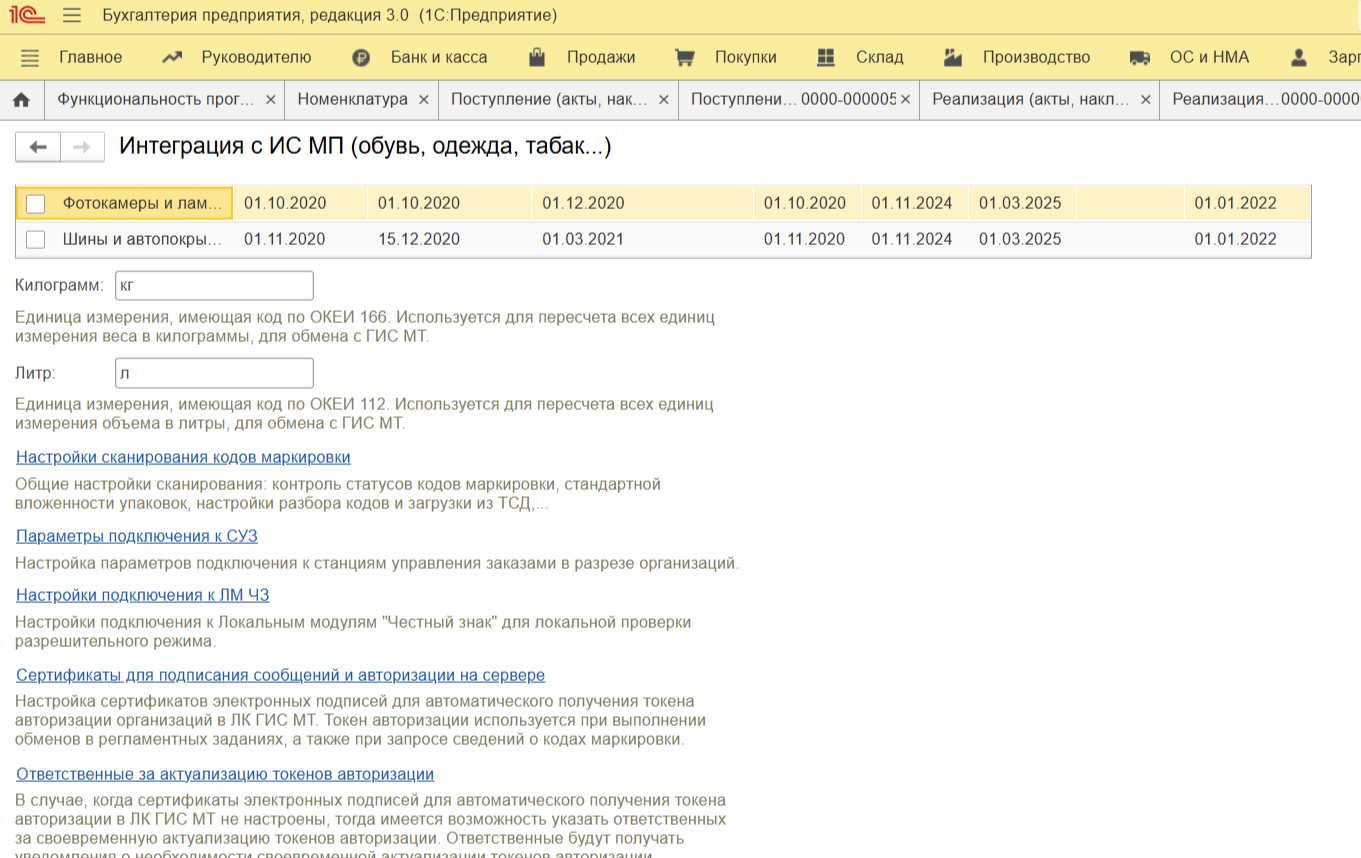
Task: Click the Килограмм unit input field
Action: [214, 286]
